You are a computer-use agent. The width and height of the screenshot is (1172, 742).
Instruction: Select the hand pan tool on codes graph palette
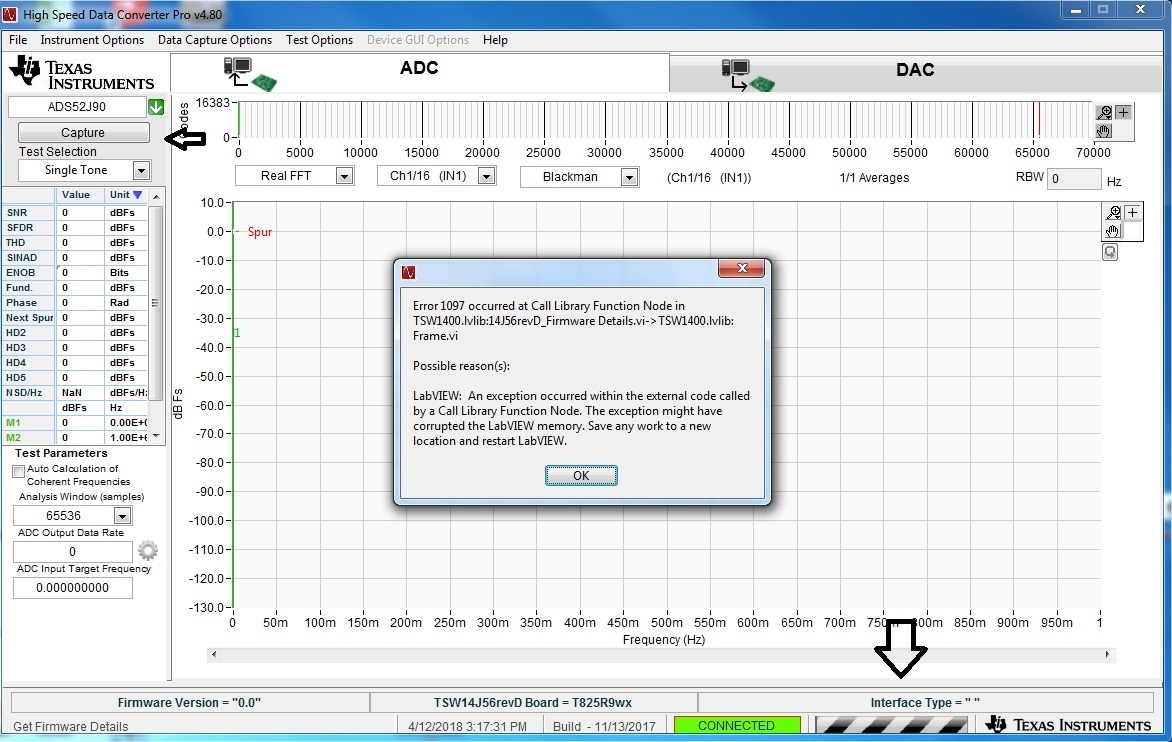pos(1104,131)
